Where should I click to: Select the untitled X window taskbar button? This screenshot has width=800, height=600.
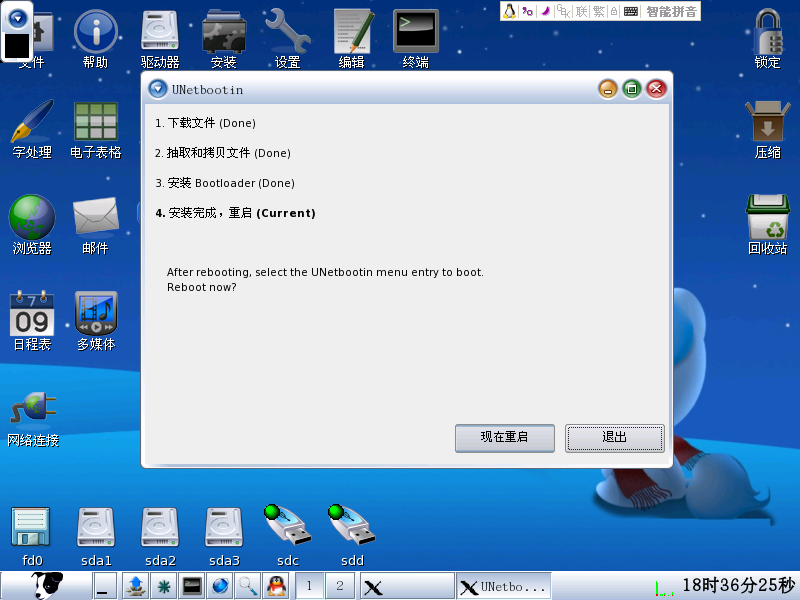pyautogui.click(x=407, y=586)
